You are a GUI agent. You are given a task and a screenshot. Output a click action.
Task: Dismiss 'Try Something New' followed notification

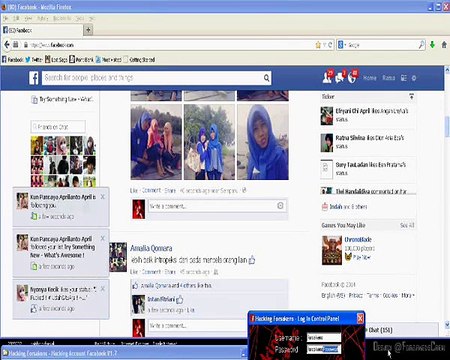pos(103,238)
